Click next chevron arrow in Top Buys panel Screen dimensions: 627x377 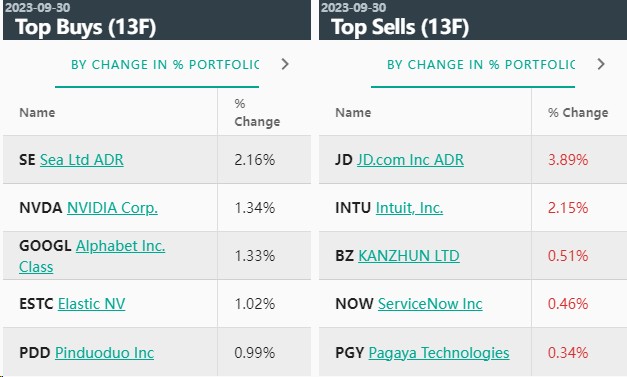[x=285, y=64]
